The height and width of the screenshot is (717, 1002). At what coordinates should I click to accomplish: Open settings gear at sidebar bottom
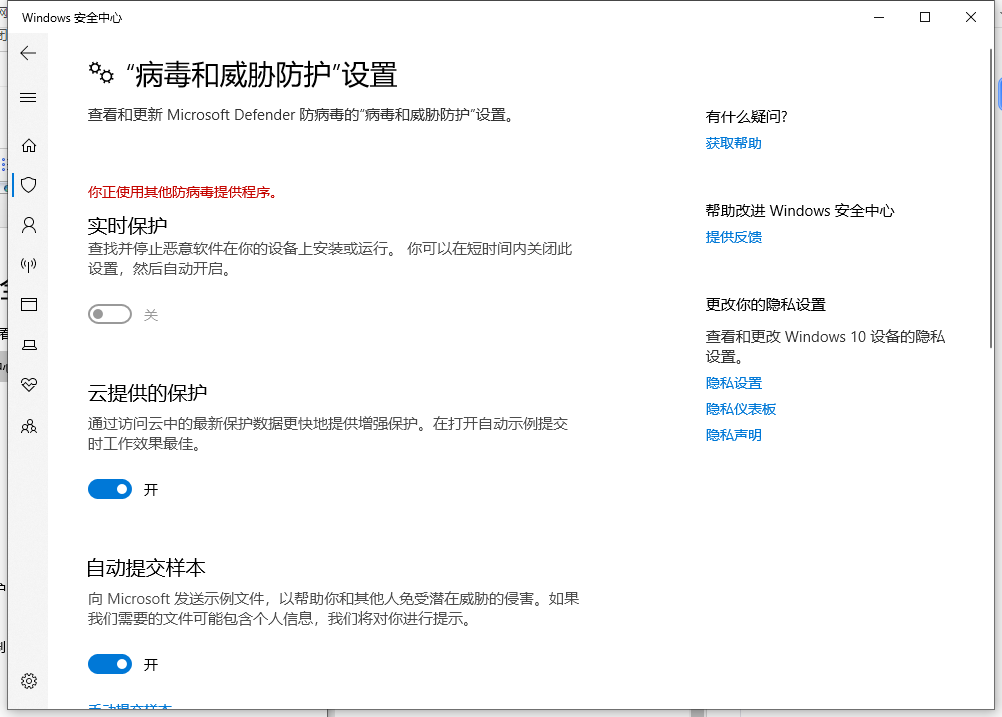(x=29, y=681)
